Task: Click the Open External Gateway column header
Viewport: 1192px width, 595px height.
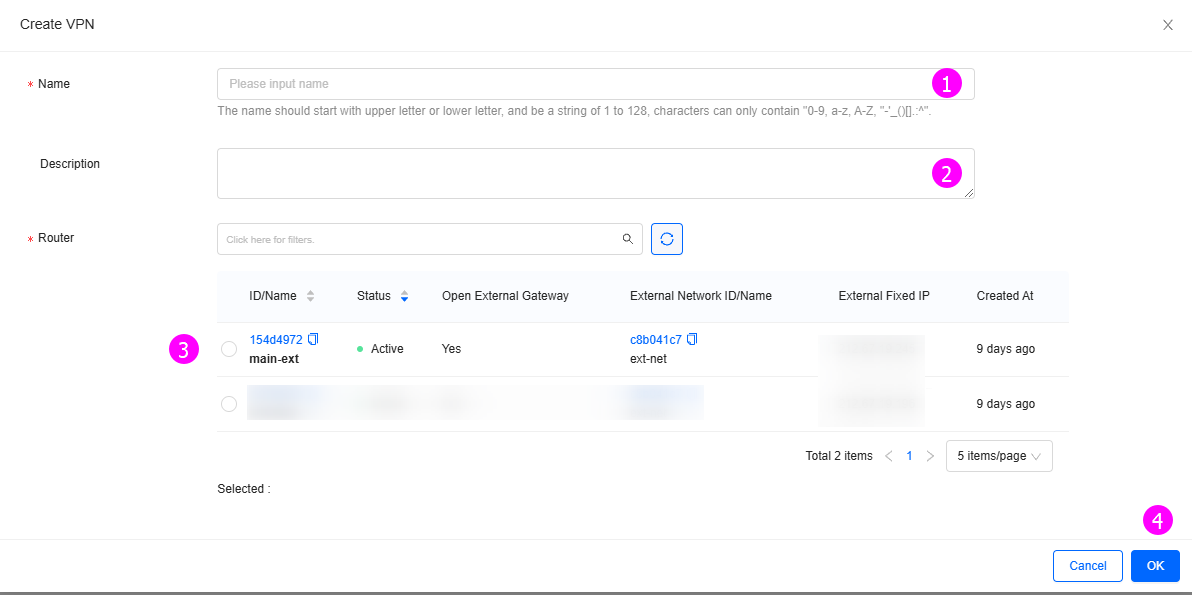Action: [x=506, y=296]
